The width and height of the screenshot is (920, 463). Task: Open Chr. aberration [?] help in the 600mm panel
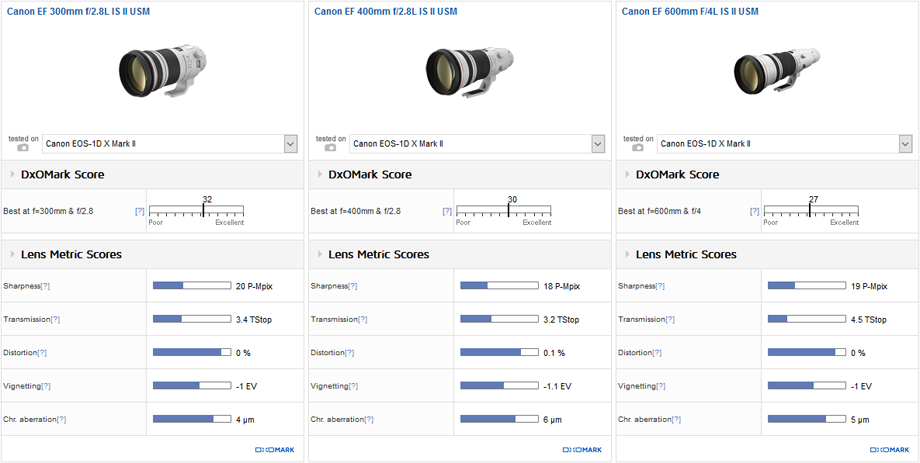click(676, 420)
